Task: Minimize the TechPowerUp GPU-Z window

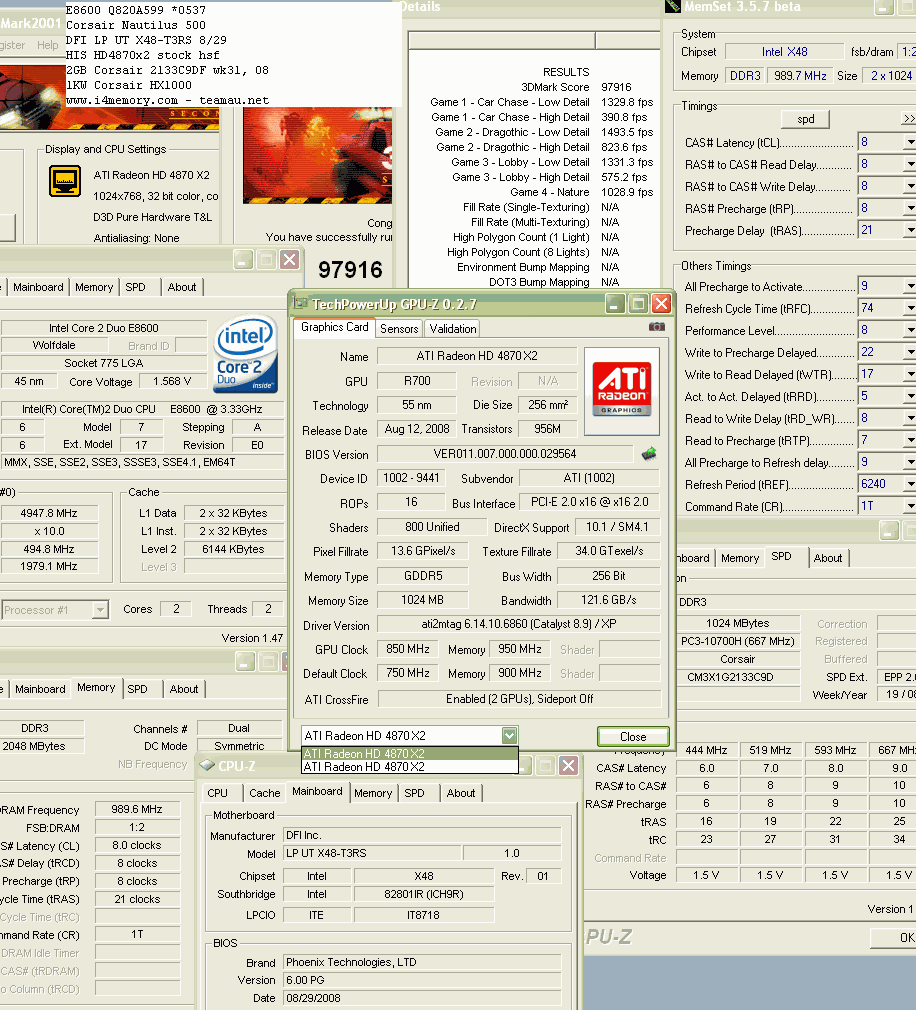Action: 615,303
